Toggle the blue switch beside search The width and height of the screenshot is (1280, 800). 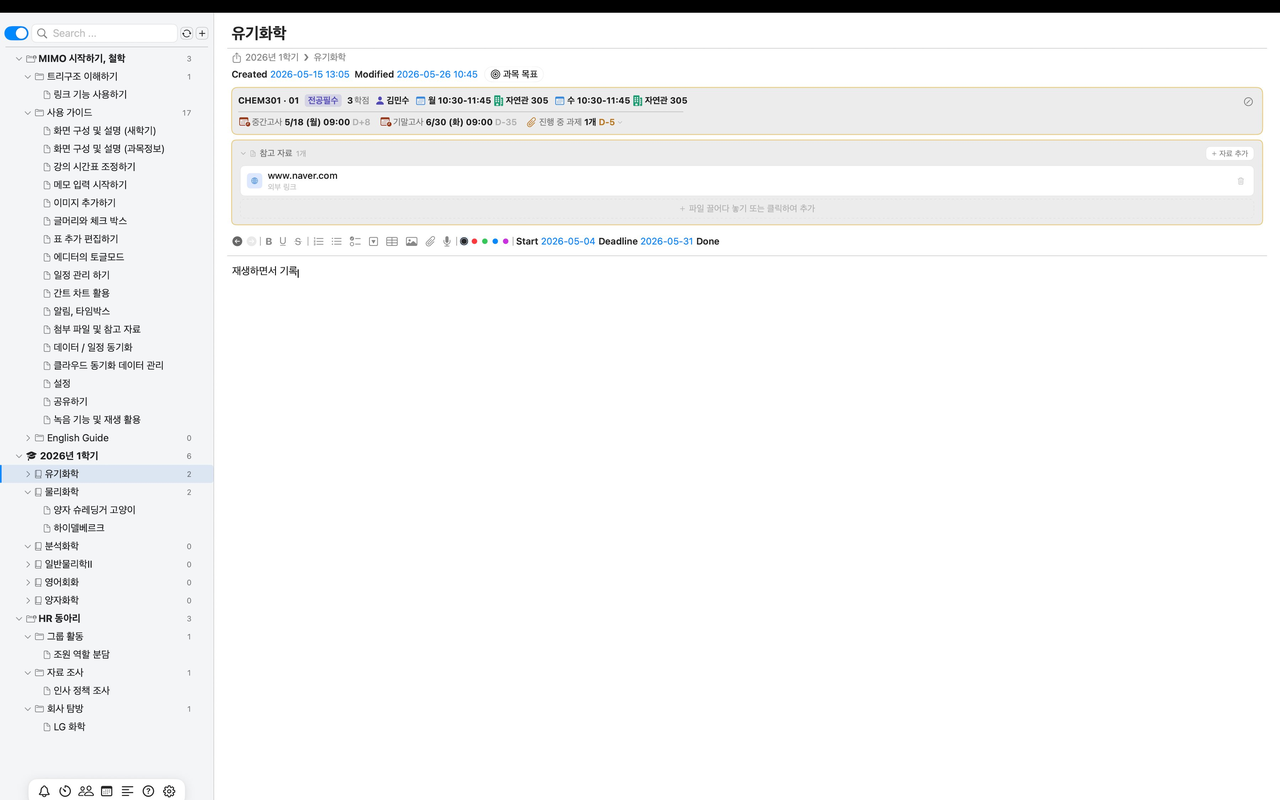coord(16,33)
